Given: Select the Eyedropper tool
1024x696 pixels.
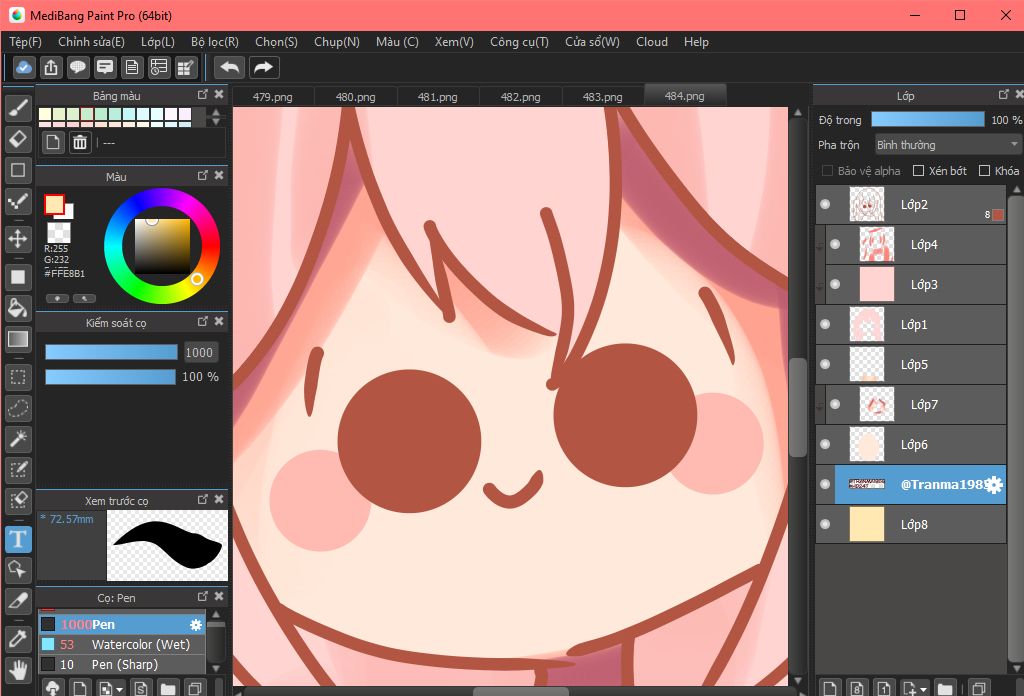Looking at the screenshot, I should coord(18,639).
